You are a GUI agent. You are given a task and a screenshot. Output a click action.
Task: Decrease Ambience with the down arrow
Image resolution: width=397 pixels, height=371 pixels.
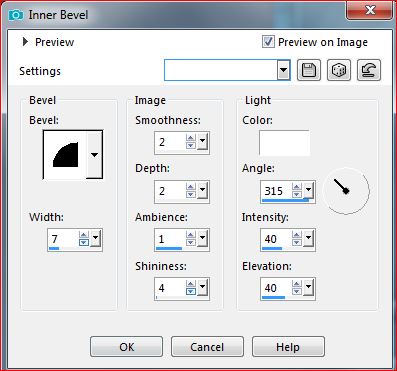pyautogui.click(x=191, y=242)
